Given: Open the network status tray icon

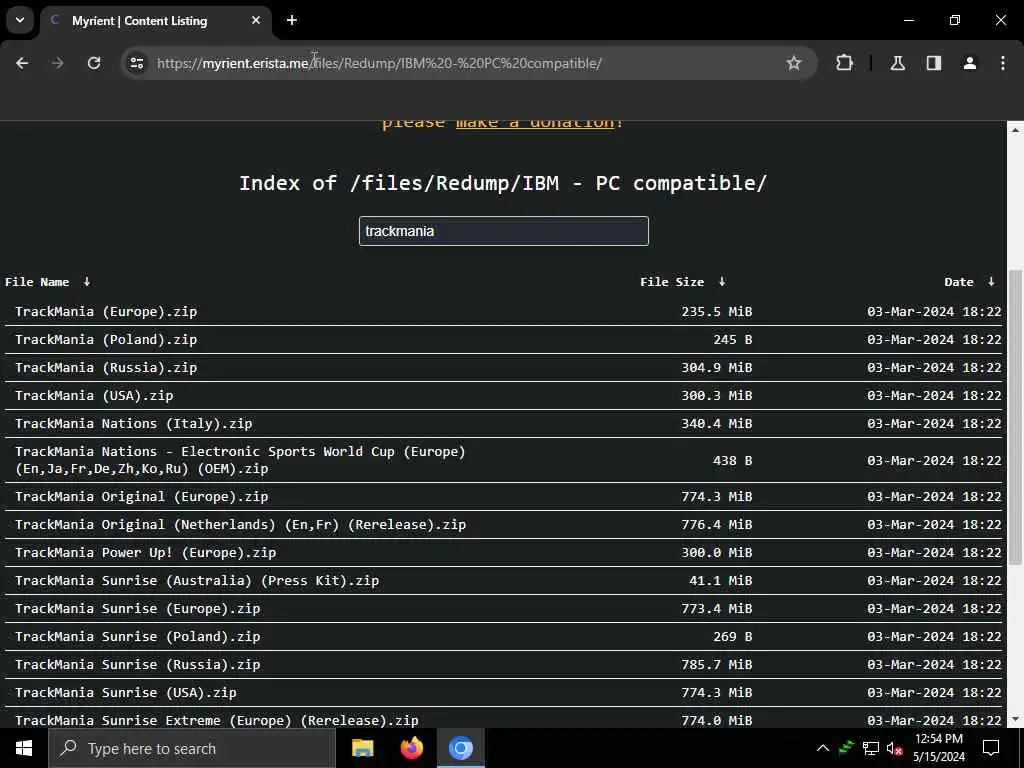Looking at the screenshot, I should (x=871, y=748).
